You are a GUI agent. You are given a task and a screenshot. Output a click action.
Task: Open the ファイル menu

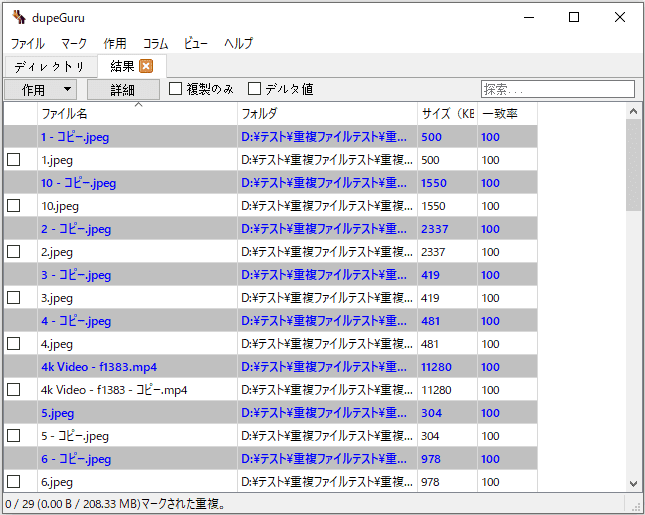[28, 43]
